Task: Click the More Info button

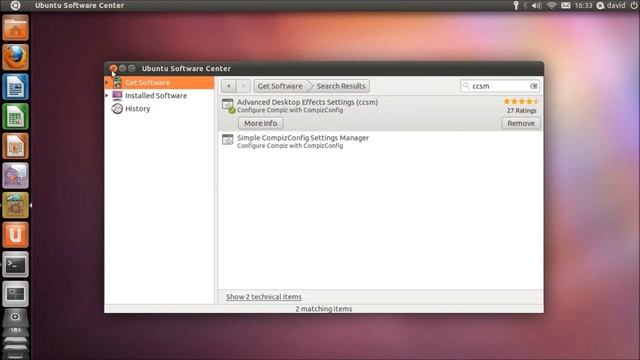Action: click(260, 123)
